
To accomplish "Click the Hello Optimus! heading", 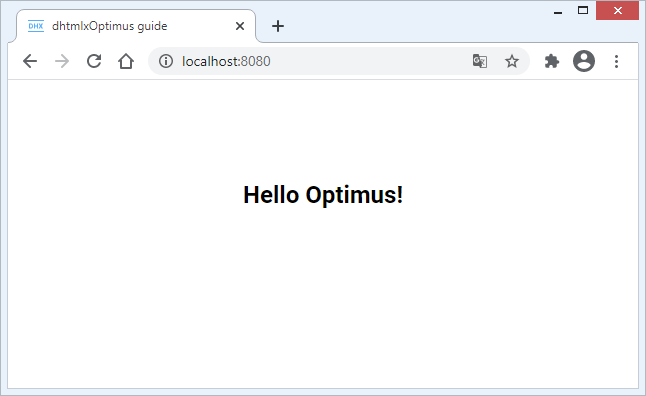I will pyautogui.click(x=323, y=194).
